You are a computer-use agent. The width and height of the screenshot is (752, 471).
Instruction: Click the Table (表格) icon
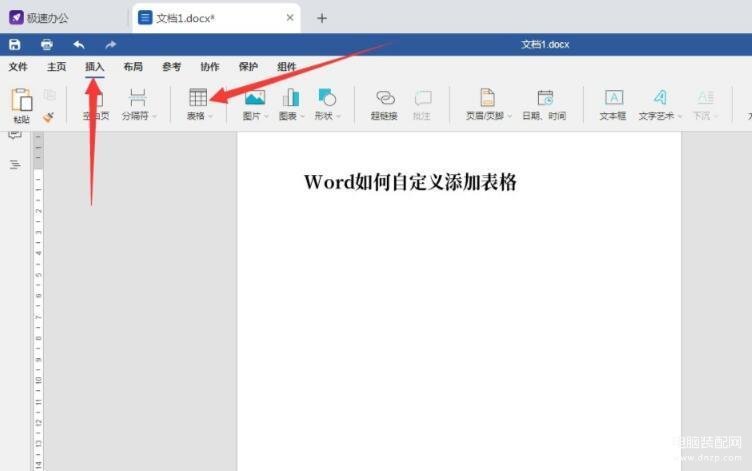coord(198,97)
